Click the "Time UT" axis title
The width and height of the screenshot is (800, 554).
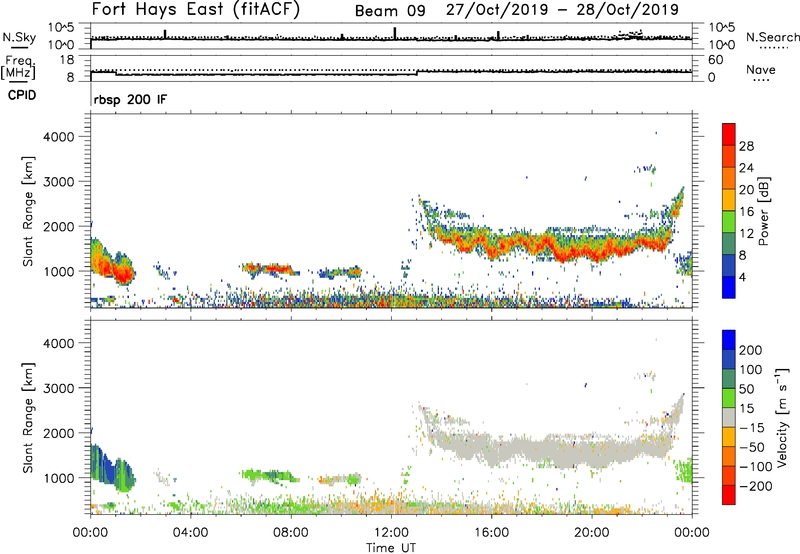pos(391,547)
